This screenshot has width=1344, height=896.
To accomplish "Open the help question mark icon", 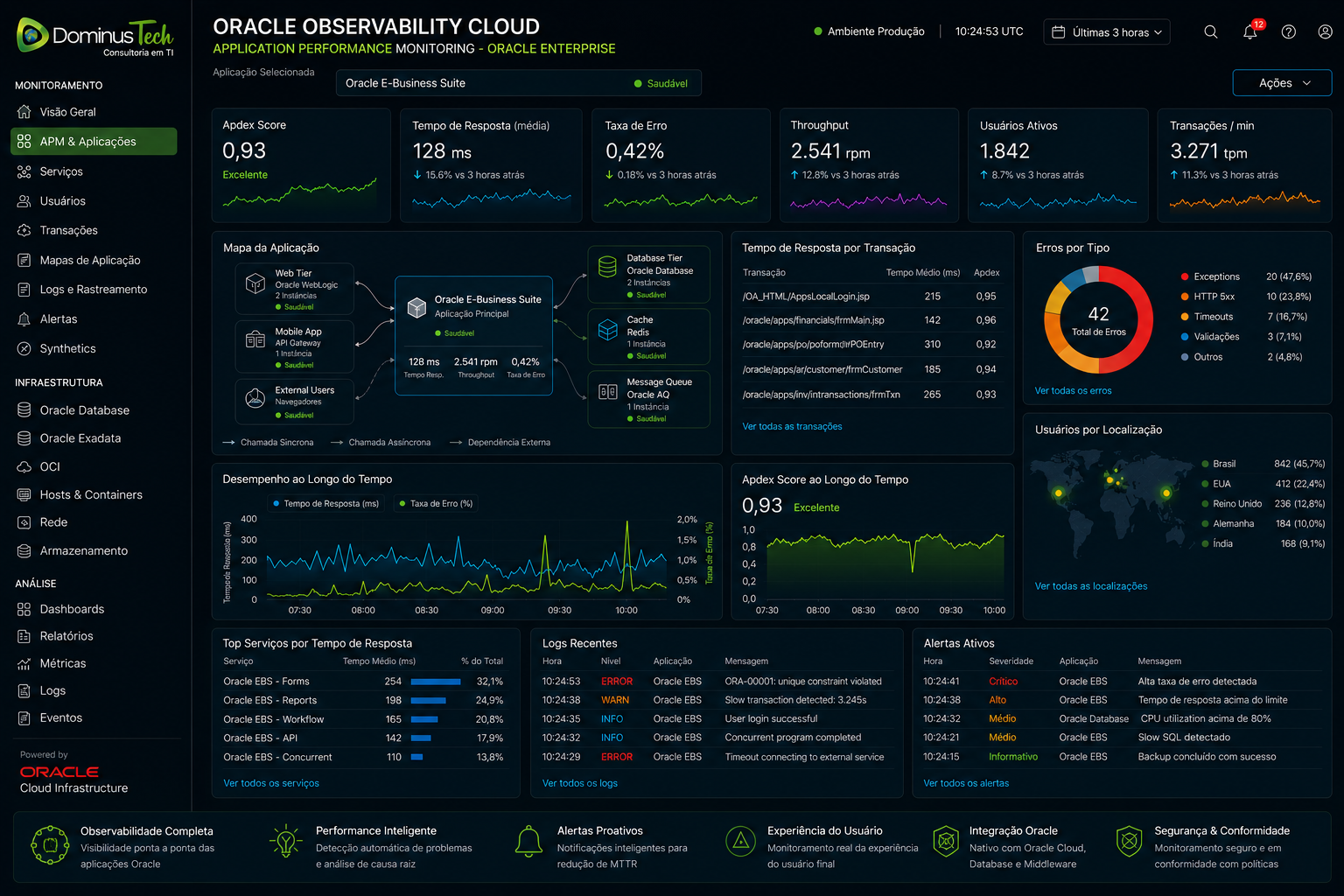I will point(1289,31).
